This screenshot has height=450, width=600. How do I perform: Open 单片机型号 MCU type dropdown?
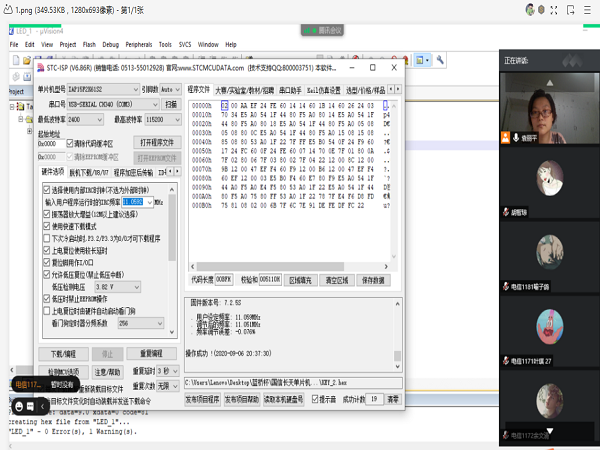tap(103, 89)
